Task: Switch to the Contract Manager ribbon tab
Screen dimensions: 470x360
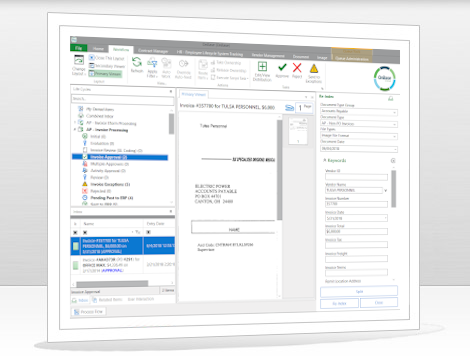Action: 153,51
